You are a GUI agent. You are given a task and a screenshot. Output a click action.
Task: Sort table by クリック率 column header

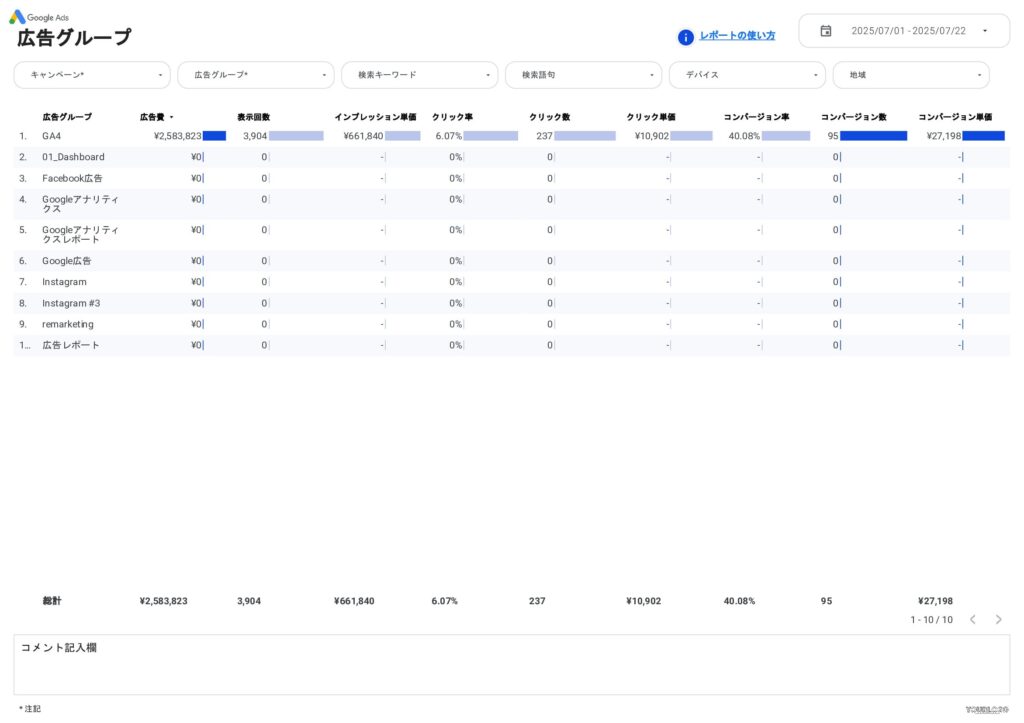click(x=452, y=118)
